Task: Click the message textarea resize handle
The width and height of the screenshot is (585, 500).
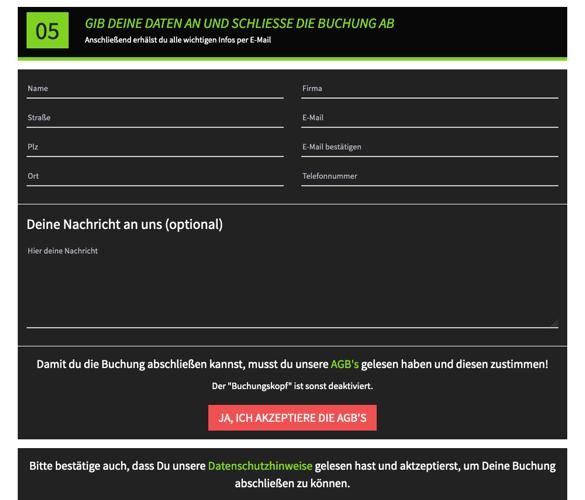Action: point(555,324)
